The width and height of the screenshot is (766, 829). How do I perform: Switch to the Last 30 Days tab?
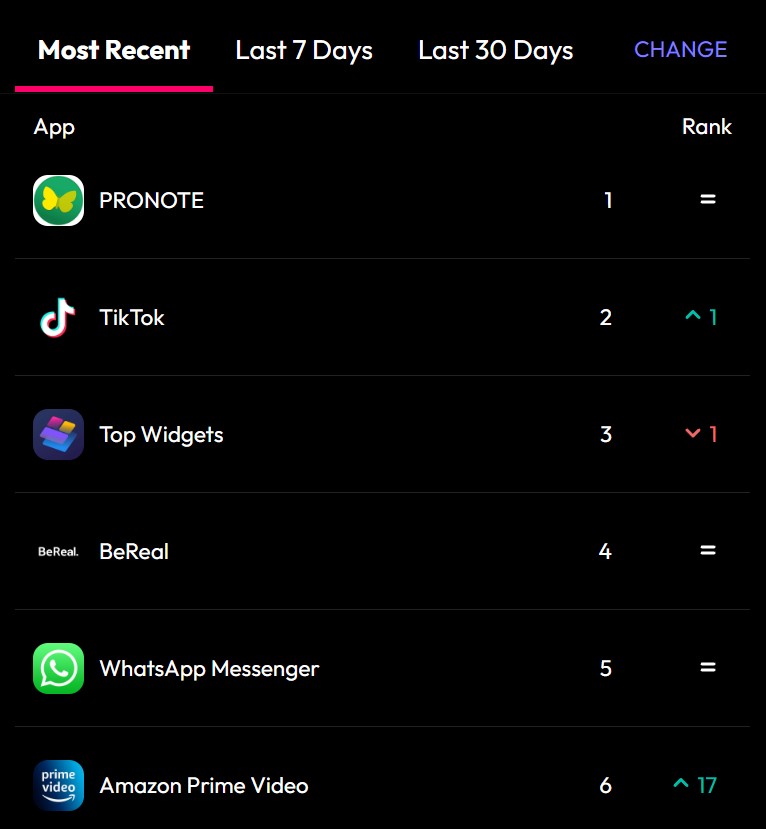496,51
